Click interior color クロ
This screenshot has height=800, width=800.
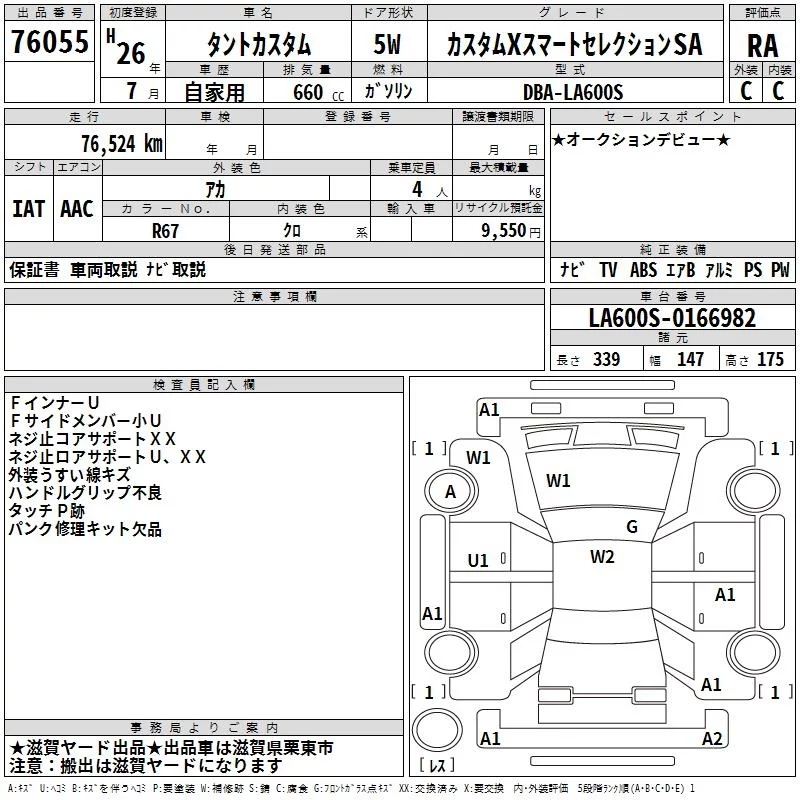pyautogui.click(x=292, y=231)
